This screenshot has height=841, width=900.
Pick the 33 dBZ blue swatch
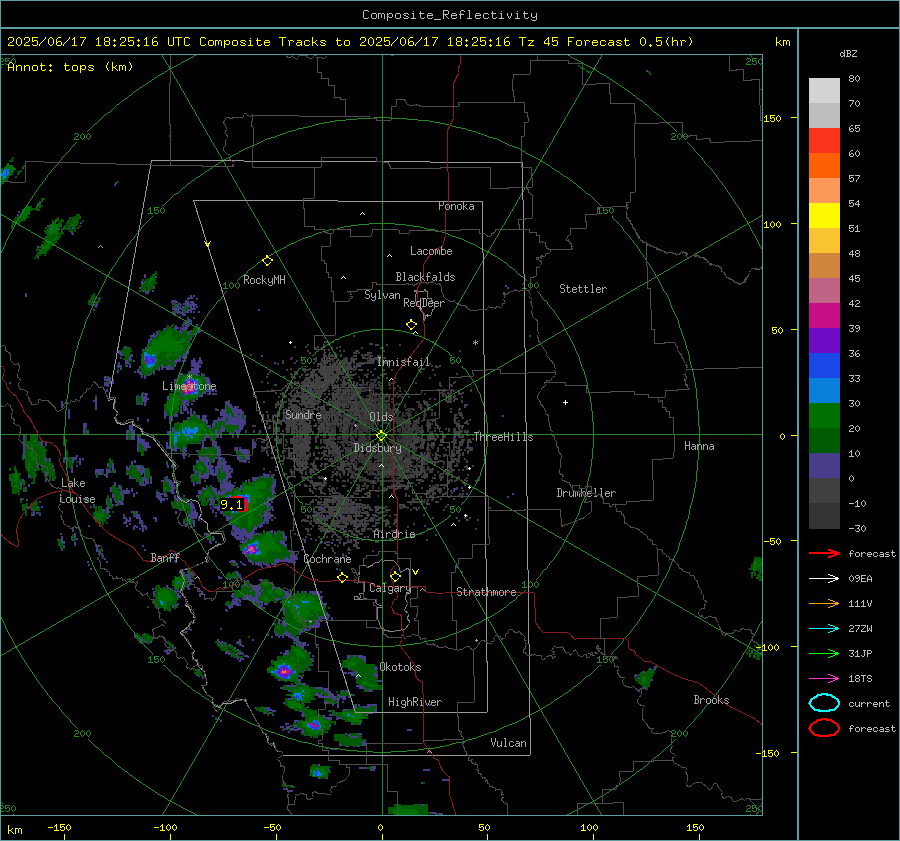tap(824, 365)
